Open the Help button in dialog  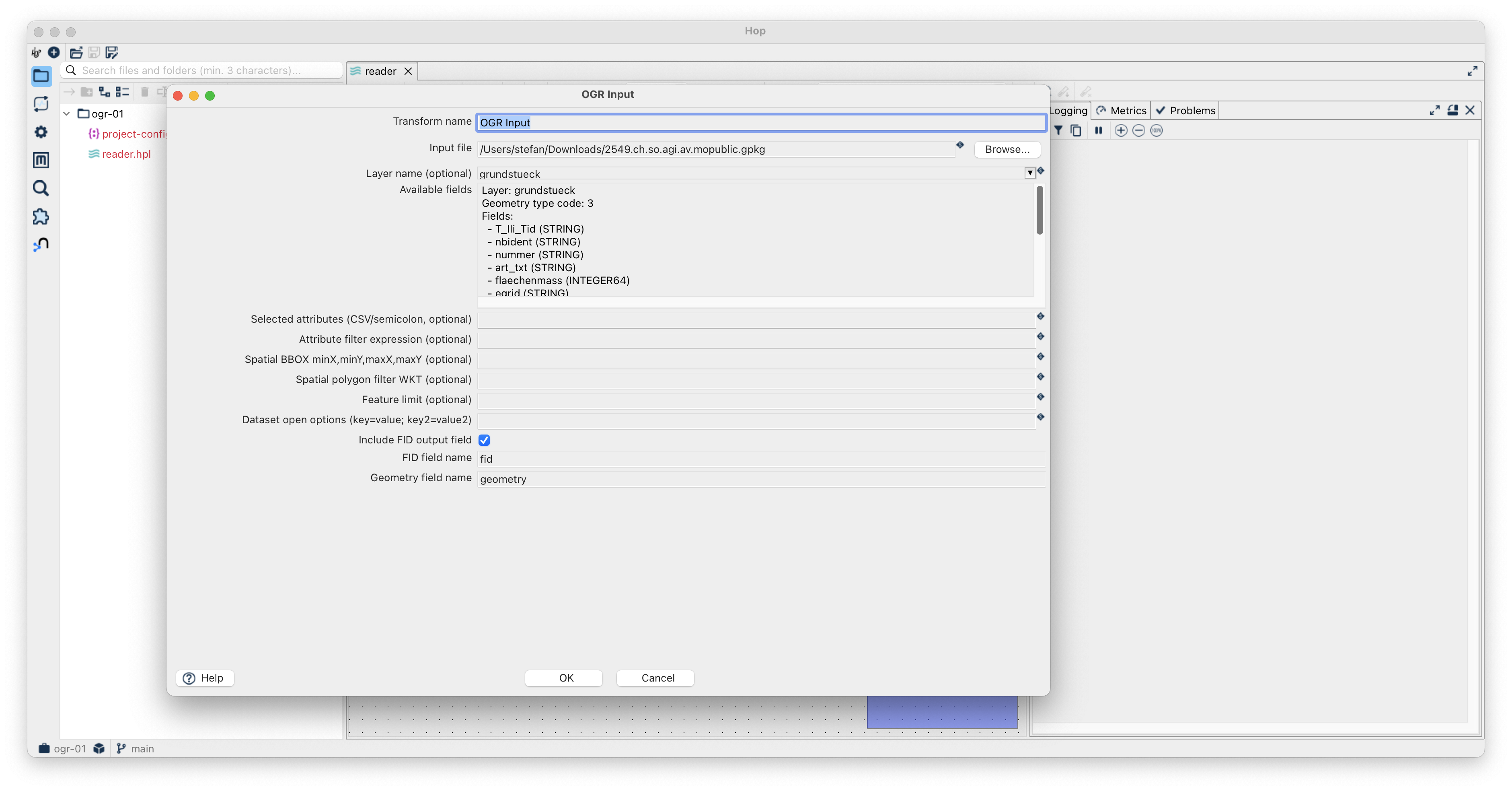(204, 678)
